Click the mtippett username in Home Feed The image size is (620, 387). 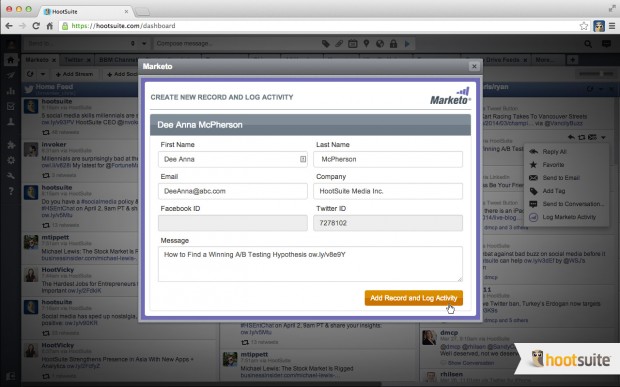click(55, 237)
